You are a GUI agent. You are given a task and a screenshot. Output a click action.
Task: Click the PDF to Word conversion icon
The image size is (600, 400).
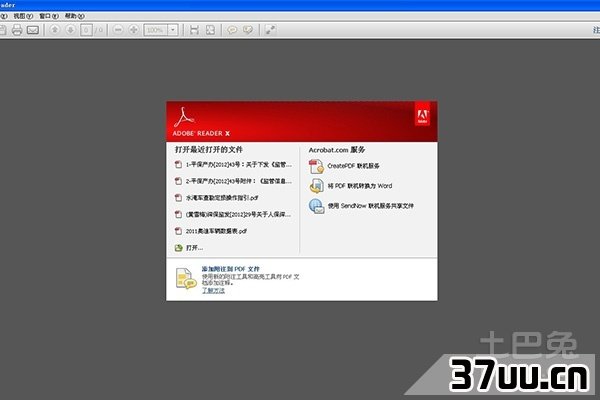tap(316, 186)
